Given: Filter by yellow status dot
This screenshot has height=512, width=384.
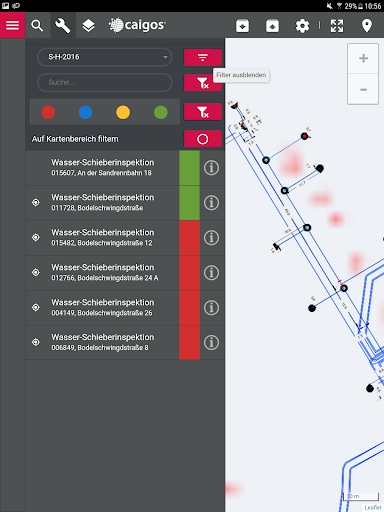Looking at the screenshot, I should [x=123, y=112].
